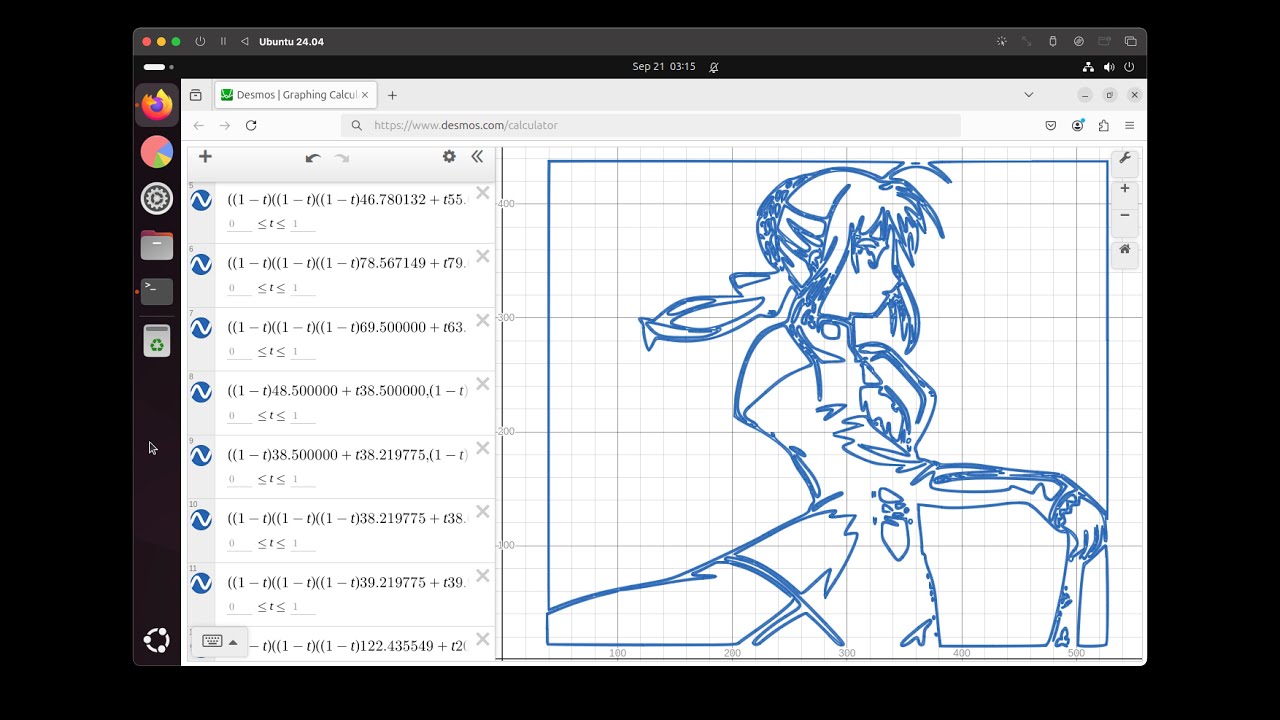
Task: Open Graph Settings wrench
Action: tap(1124, 158)
